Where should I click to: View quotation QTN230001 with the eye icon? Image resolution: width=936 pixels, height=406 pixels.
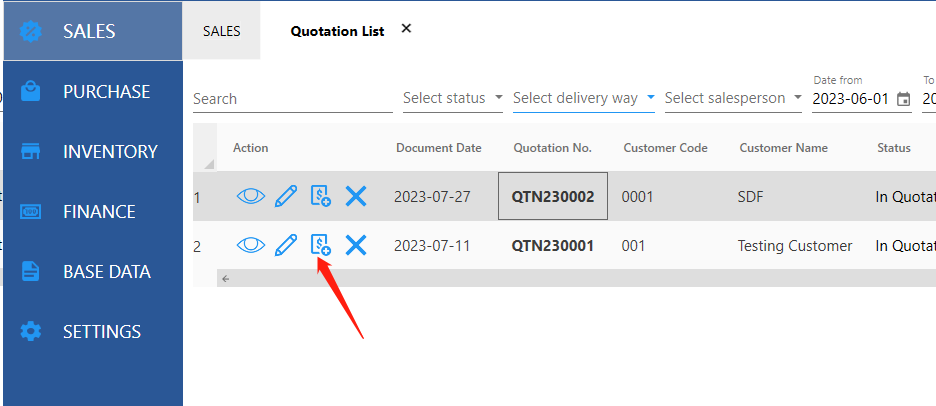pos(250,245)
